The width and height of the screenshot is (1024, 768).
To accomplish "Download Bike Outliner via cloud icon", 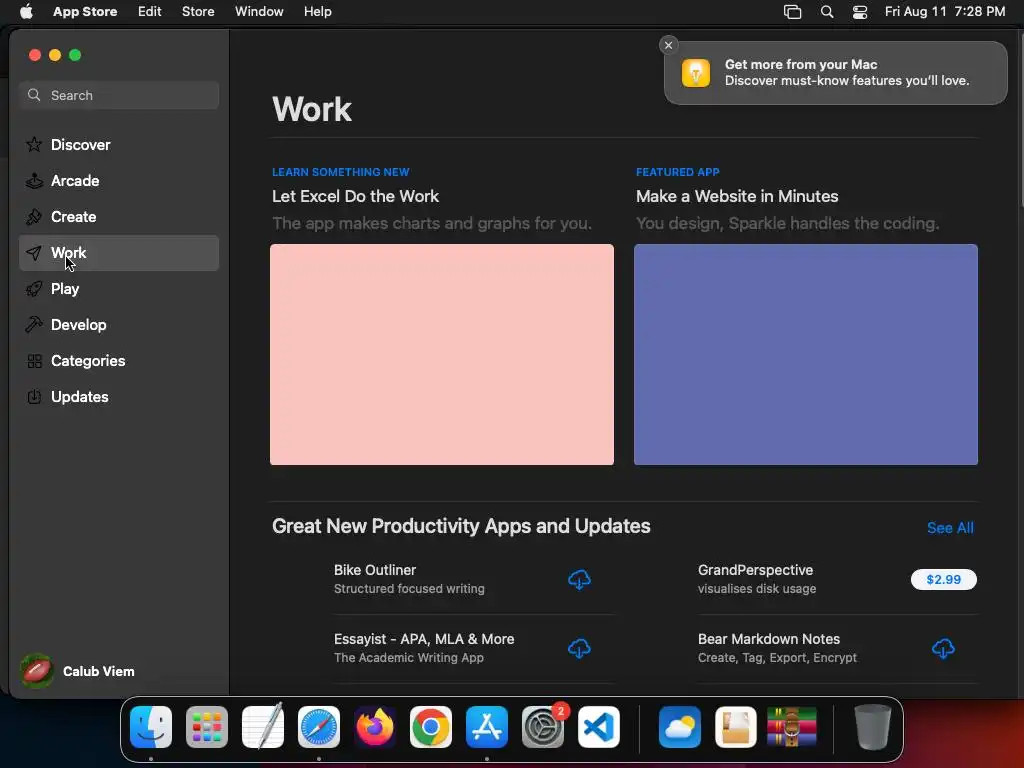I will point(579,579).
